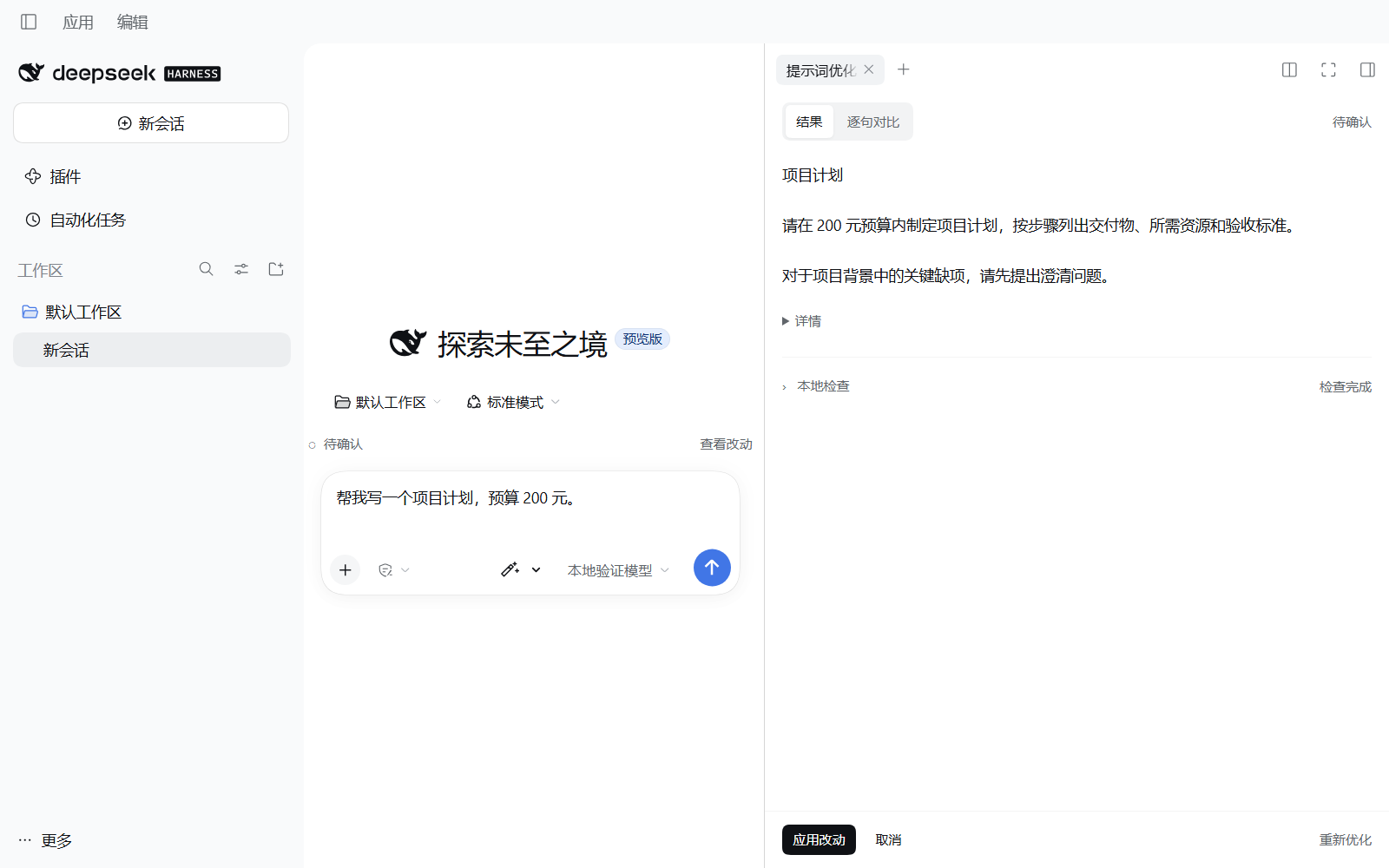The width and height of the screenshot is (1389, 868).
Task: Open 更多 options at sidebar bottom
Action: (x=45, y=840)
